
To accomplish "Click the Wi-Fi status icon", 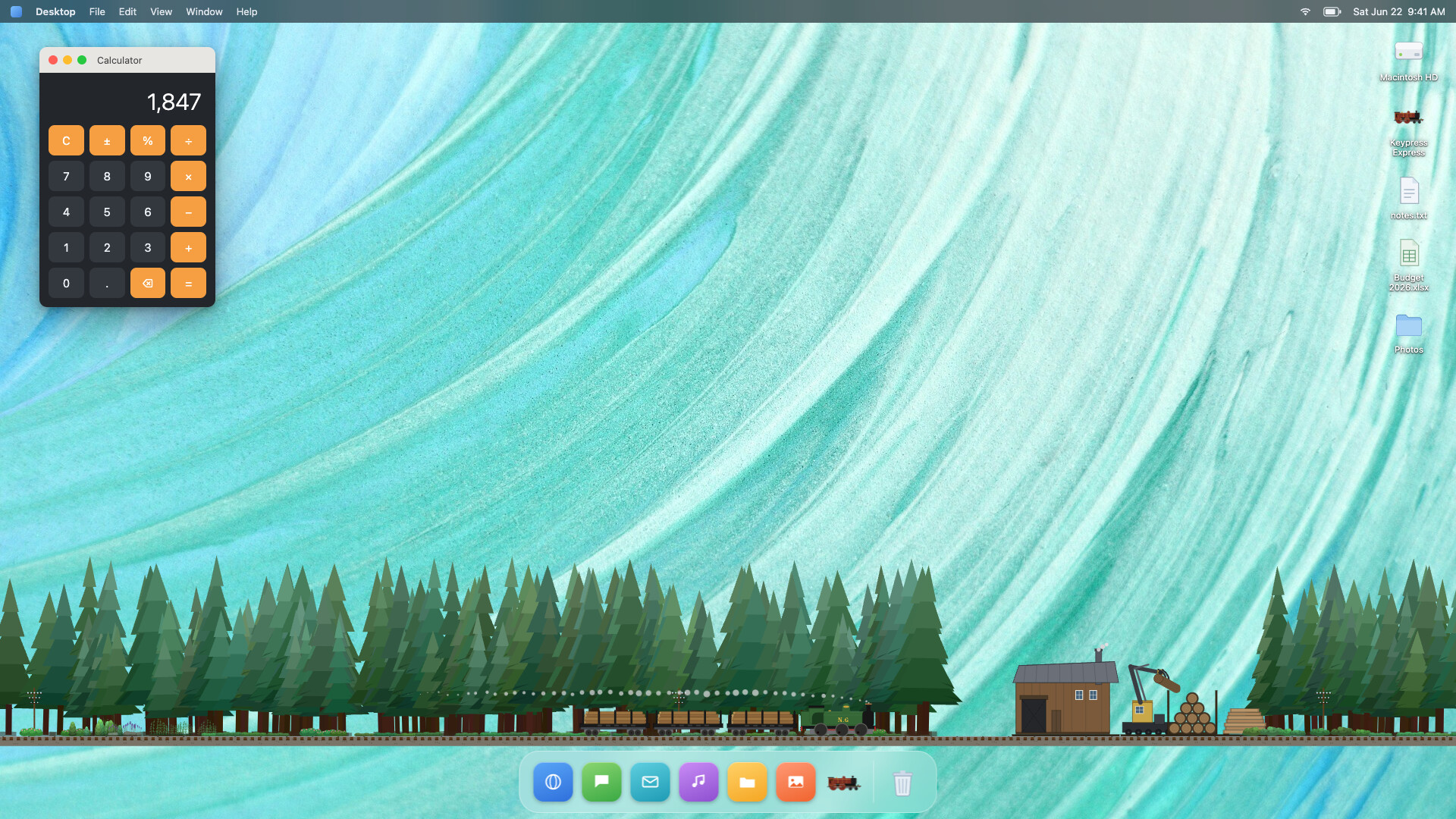I will (1305, 11).
